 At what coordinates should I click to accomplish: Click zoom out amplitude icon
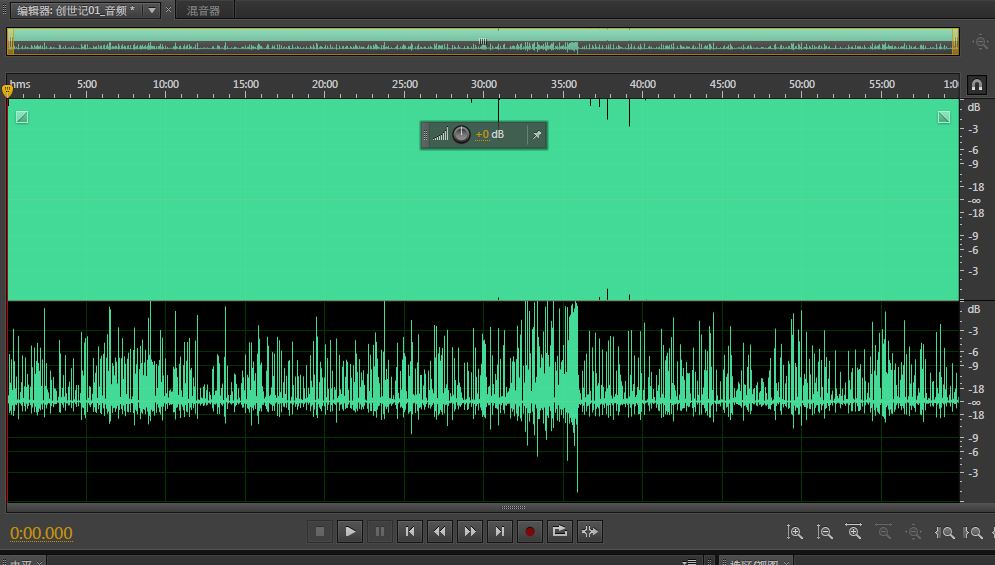point(825,533)
